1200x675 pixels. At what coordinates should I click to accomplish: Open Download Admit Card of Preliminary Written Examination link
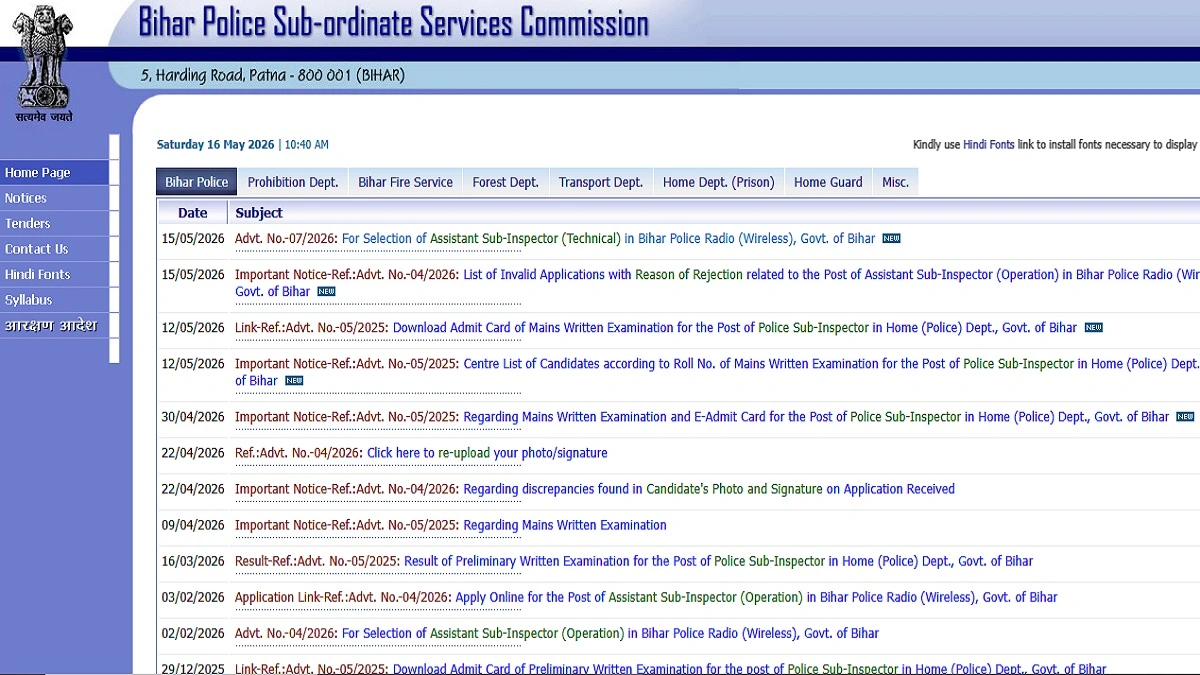[750, 669]
